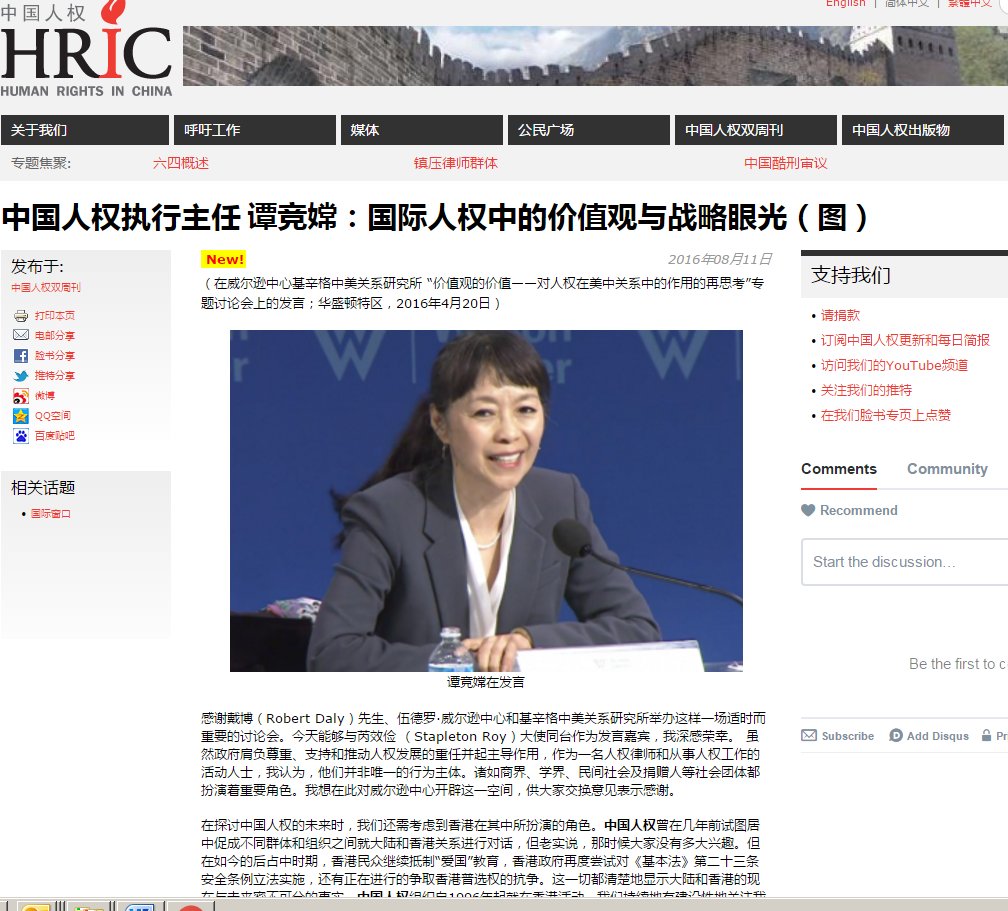Click the envelope icon beside Subscribe
This screenshot has height=911, width=1008.
(x=809, y=735)
